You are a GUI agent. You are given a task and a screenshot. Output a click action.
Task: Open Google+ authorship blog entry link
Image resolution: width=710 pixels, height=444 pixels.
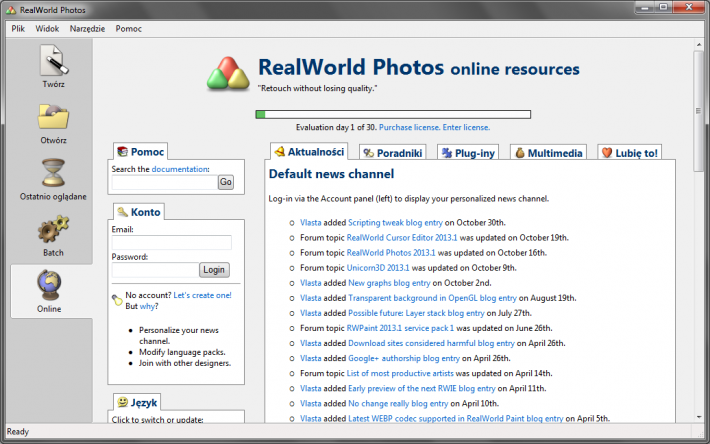(404, 358)
